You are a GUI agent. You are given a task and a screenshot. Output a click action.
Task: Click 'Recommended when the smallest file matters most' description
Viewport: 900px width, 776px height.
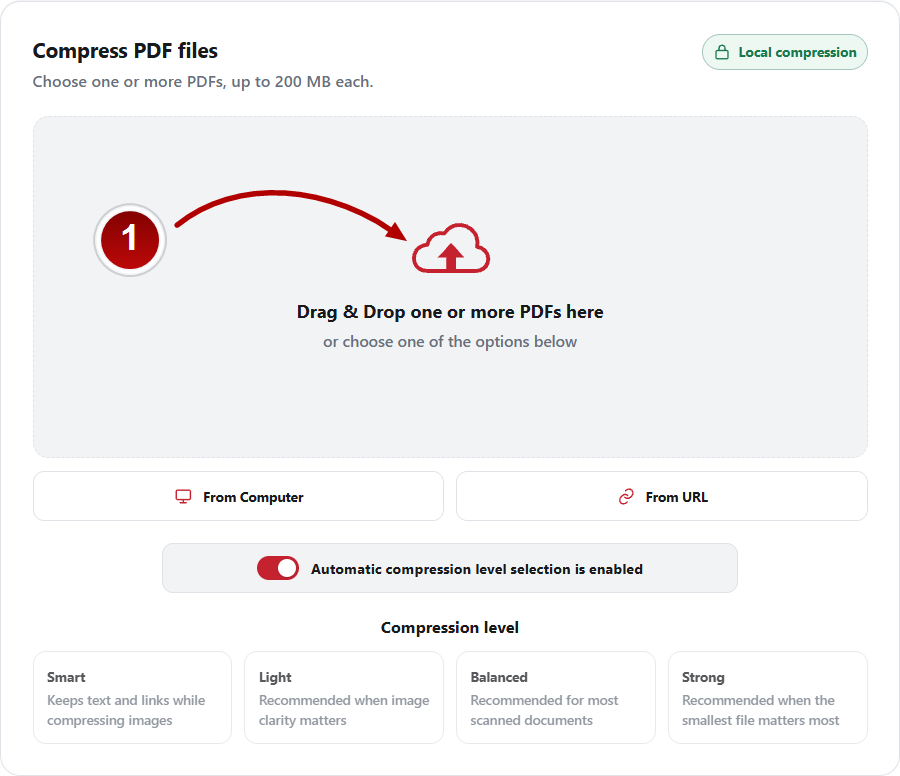click(761, 710)
